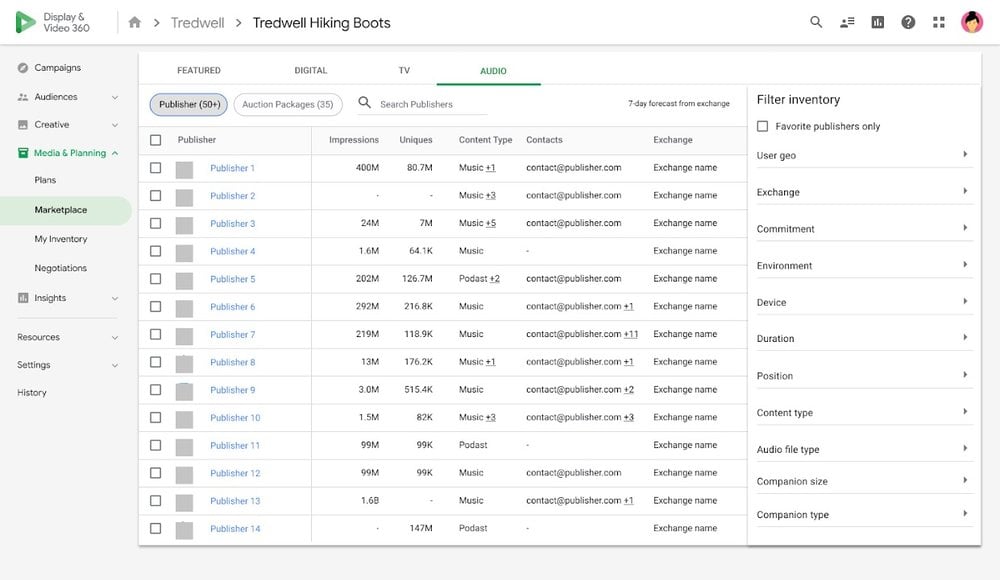This screenshot has height=580, width=1000.
Task: Switch to the FEATURED tab
Action: click(199, 71)
